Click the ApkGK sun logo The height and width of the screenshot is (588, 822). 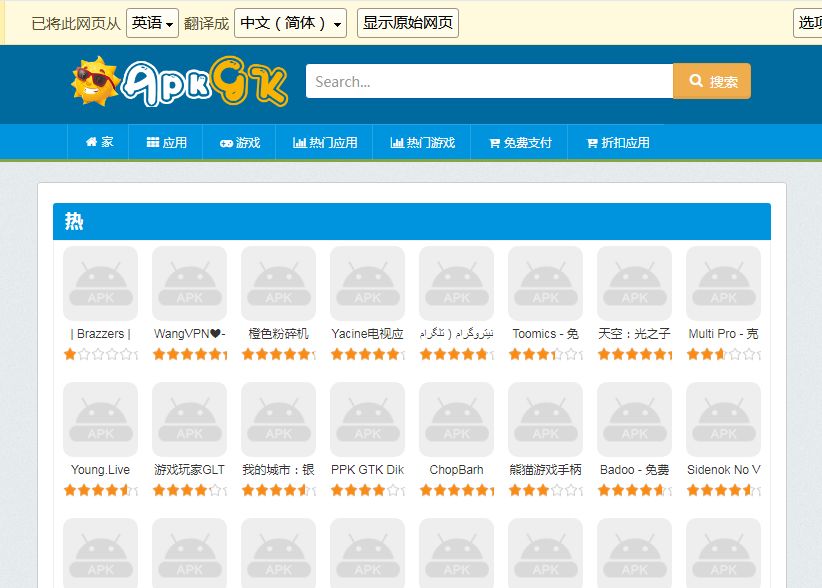click(179, 82)
